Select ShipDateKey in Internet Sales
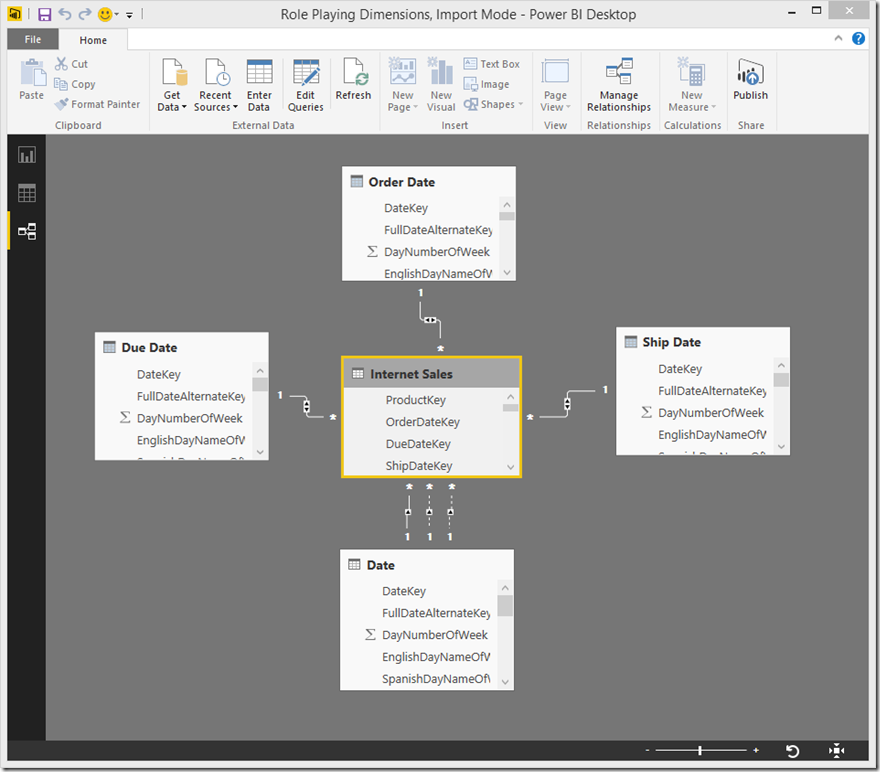The width and height of the screenshot is (880, 772). [419, 466]
